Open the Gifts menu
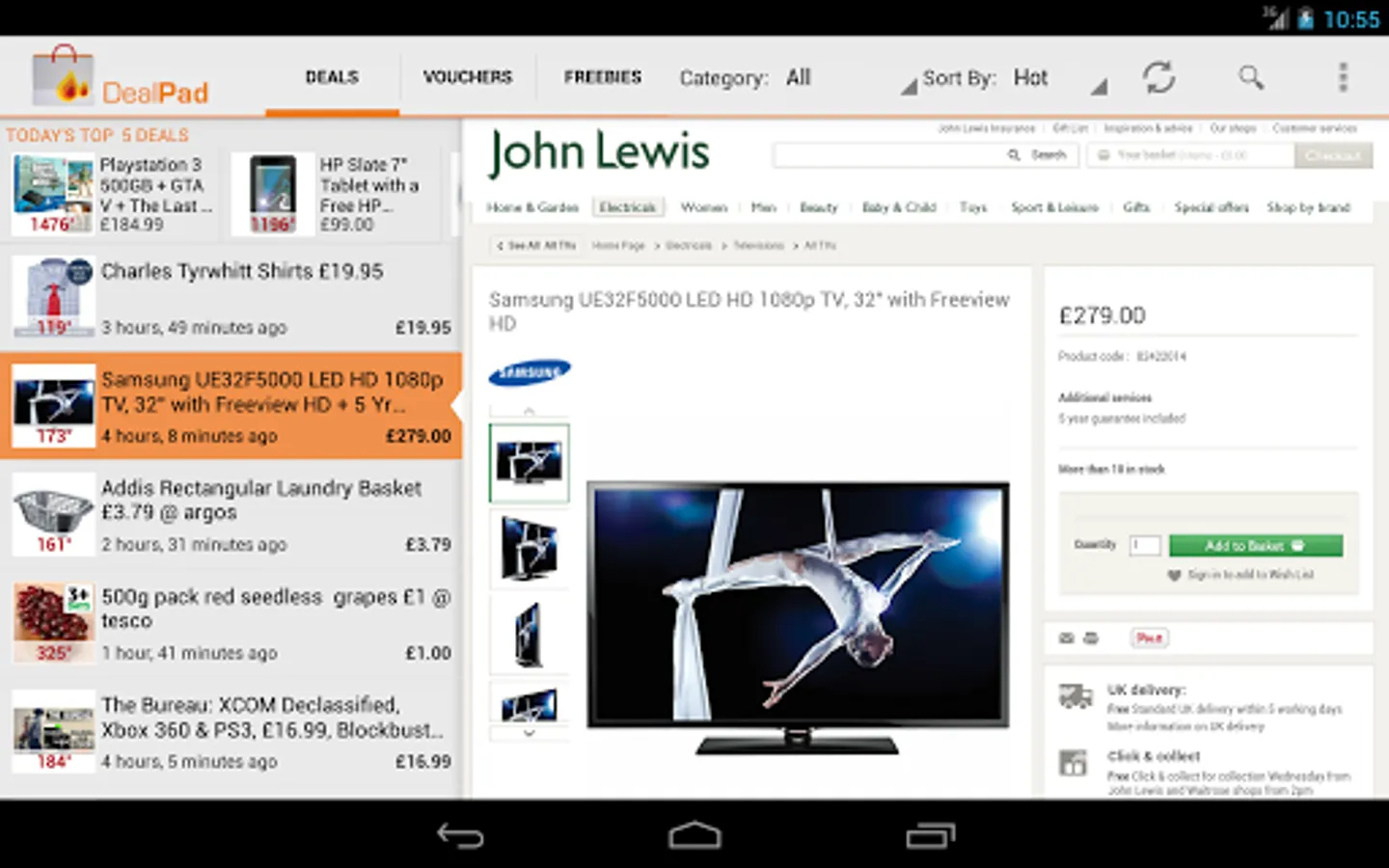 [1136, 207]
